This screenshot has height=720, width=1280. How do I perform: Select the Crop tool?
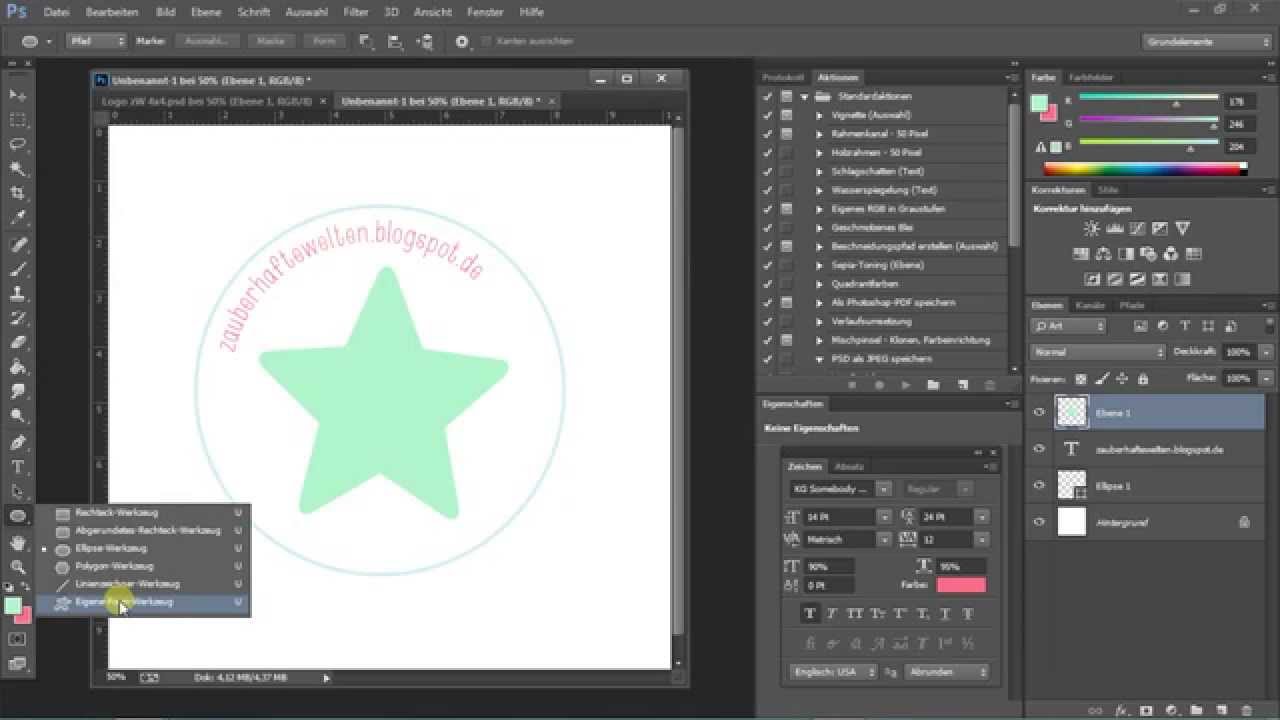tap(18, 193)
